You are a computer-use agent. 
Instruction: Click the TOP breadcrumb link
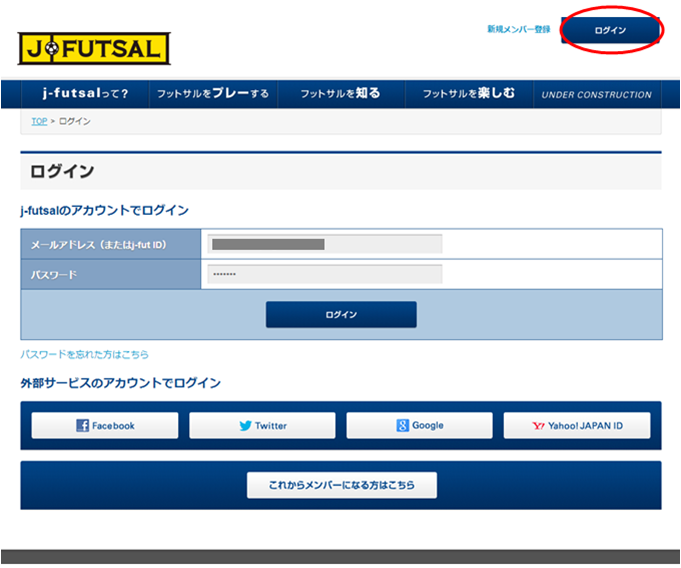point(39,121)
